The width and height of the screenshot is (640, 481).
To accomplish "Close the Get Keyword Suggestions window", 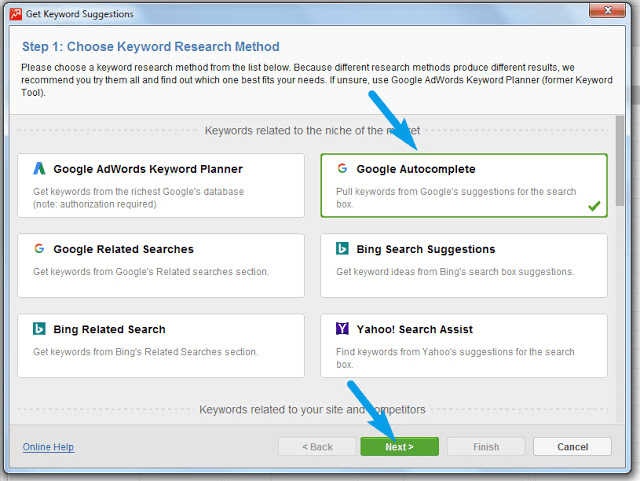I will [607, 10].
